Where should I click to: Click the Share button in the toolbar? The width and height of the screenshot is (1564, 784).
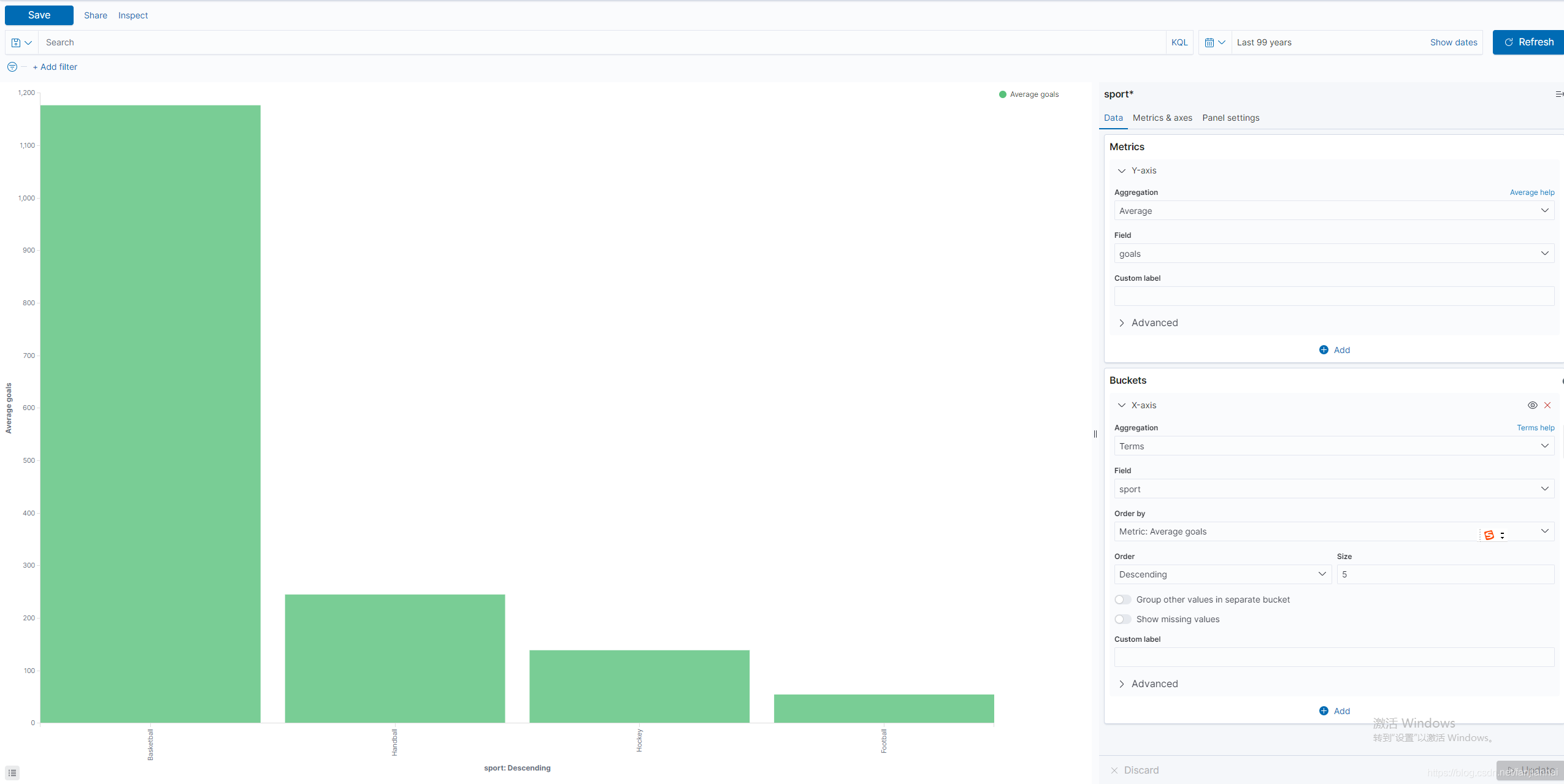95,15
